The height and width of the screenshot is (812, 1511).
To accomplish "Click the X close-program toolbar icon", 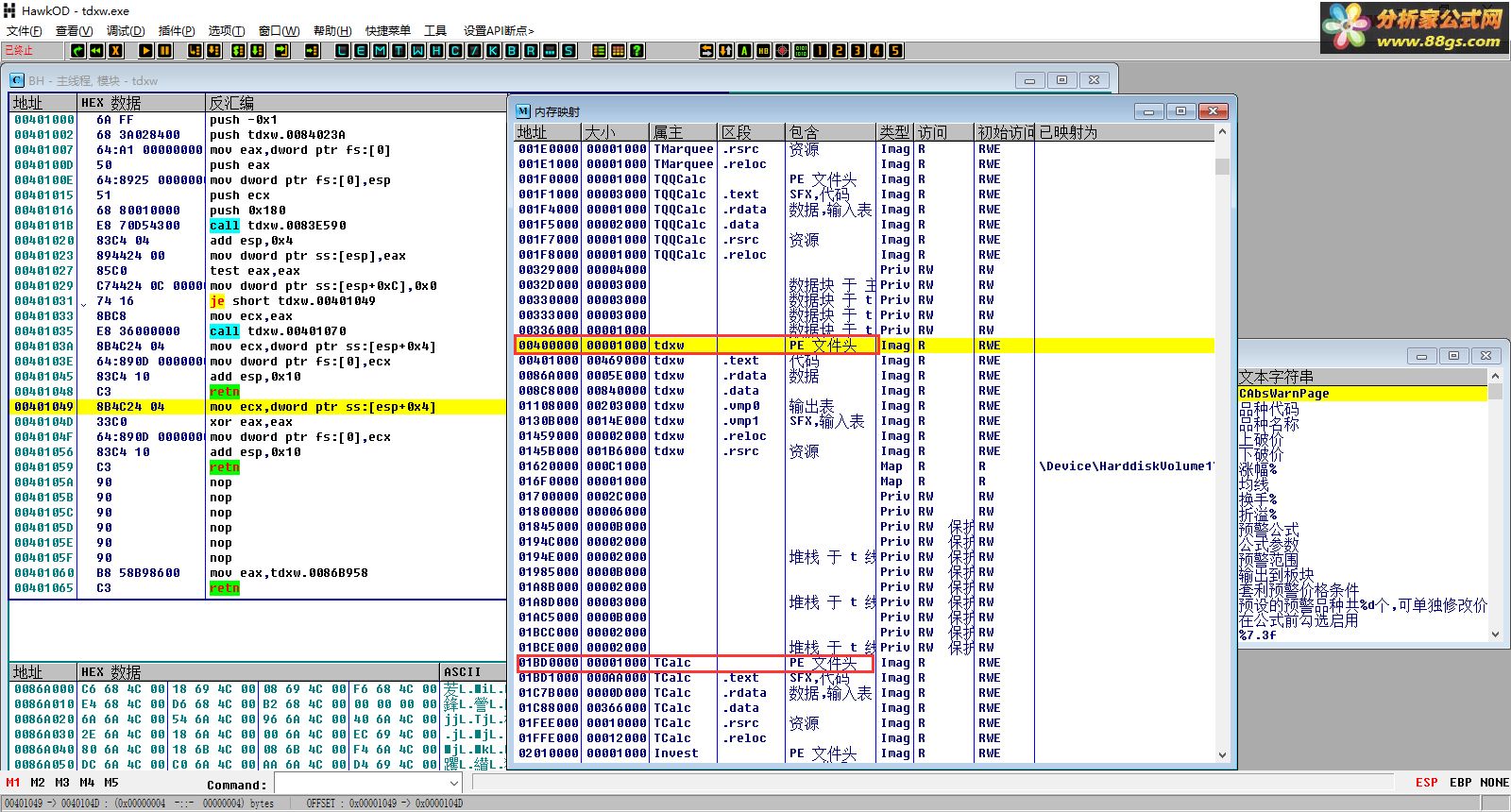I will click(x=116, y=51).
